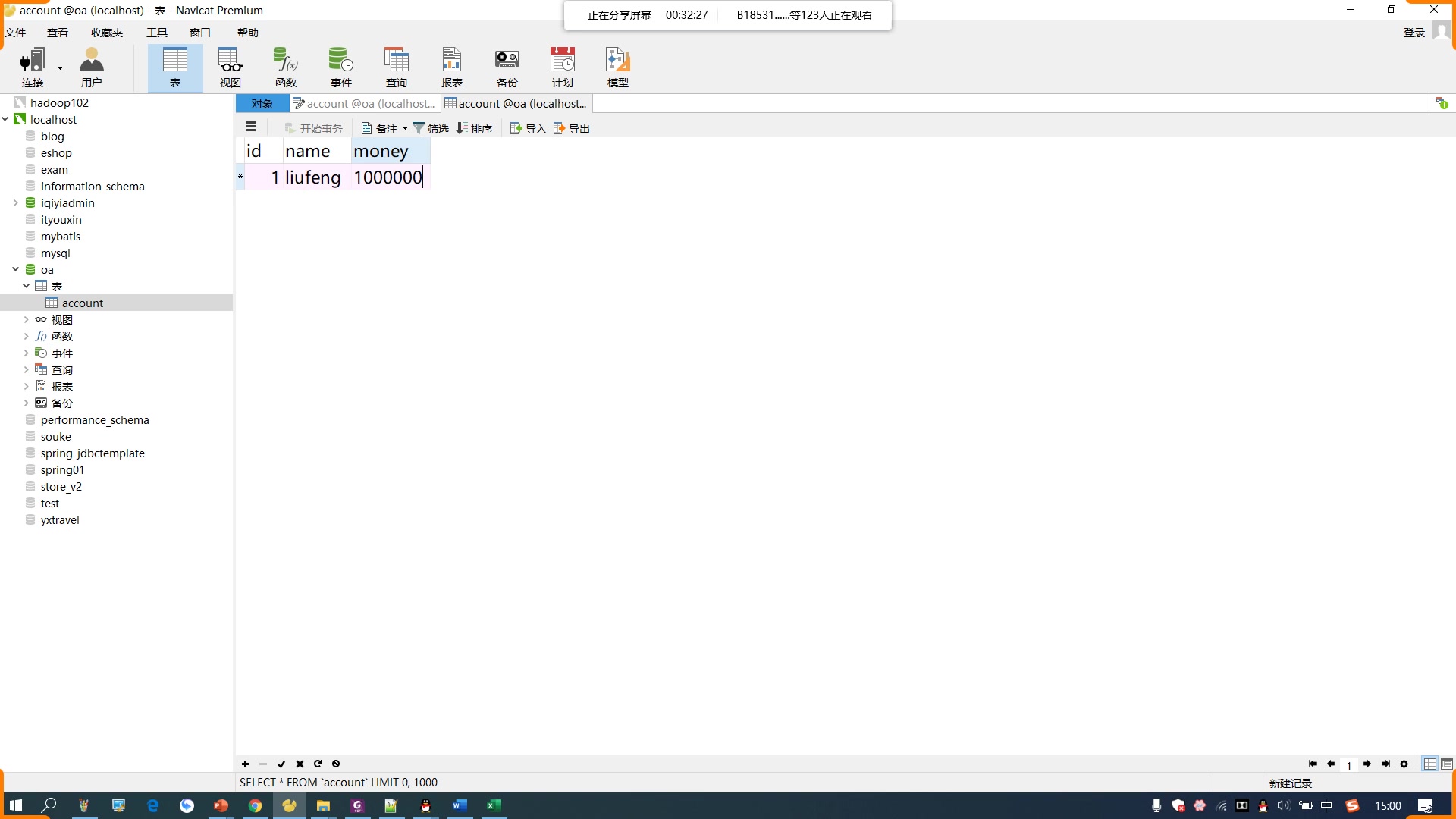This screenshot has height=819, width=1456.
Task: Switch to the 对象 tab
Action: 262,104
